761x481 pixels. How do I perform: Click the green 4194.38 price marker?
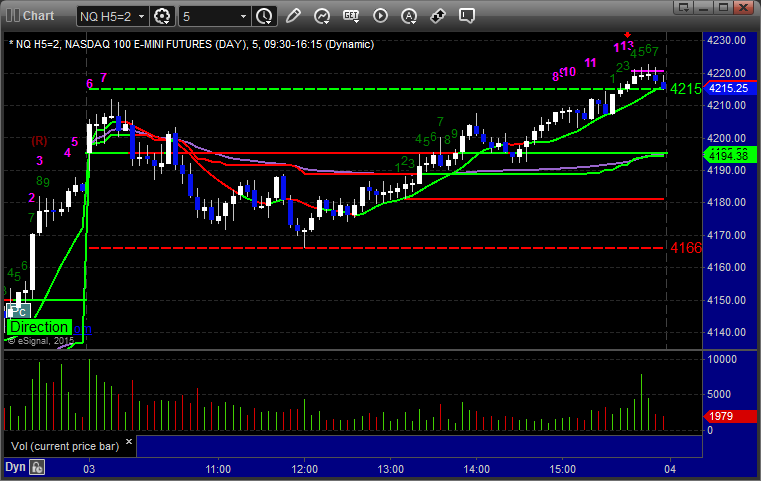pos(729,156)
